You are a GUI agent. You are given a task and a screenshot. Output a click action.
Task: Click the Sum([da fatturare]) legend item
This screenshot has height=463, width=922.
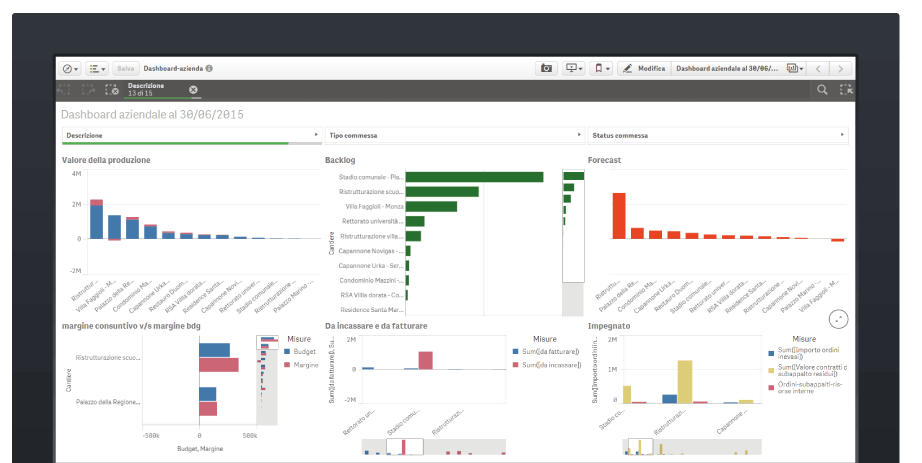coord(546,352)
